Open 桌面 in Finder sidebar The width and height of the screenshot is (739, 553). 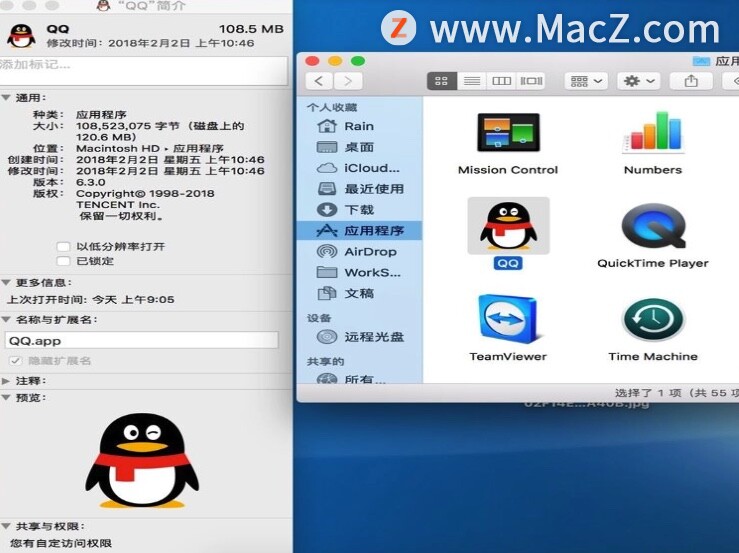tap(359, 147)
